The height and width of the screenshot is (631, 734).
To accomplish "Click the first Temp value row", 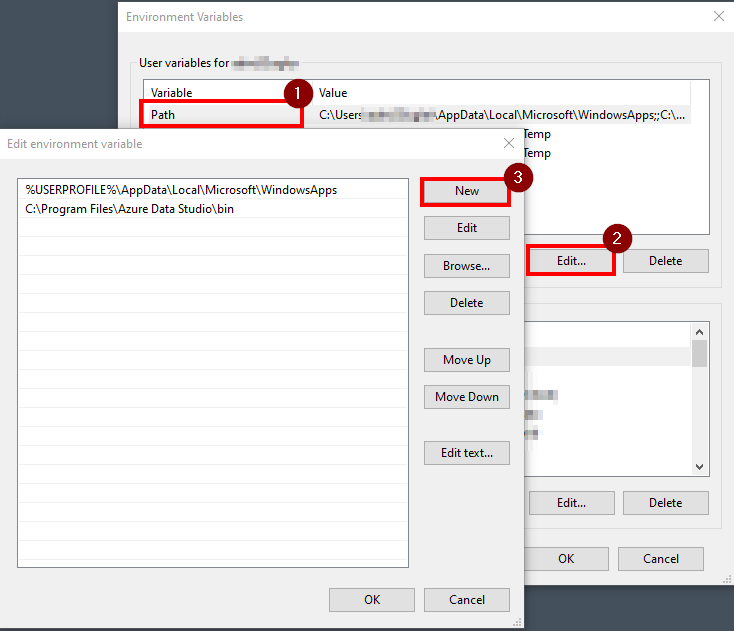I will (537, 134).
